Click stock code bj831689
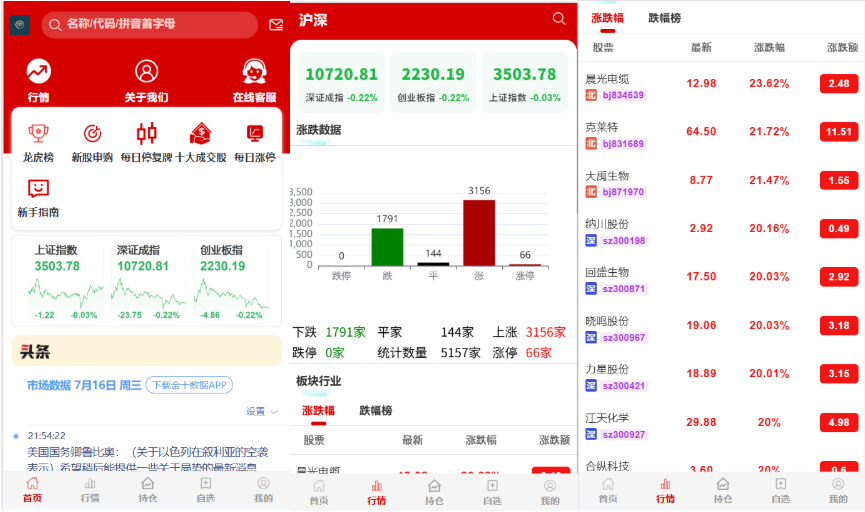Screen dimensions: 865x512 tap(623, 144)
